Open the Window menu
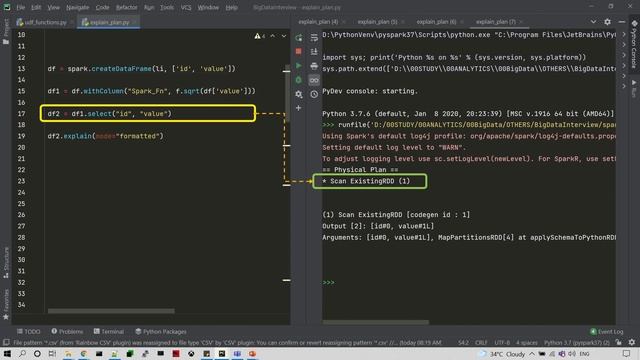The width and height of the screenshot is (640, 360). click(208, 7)
